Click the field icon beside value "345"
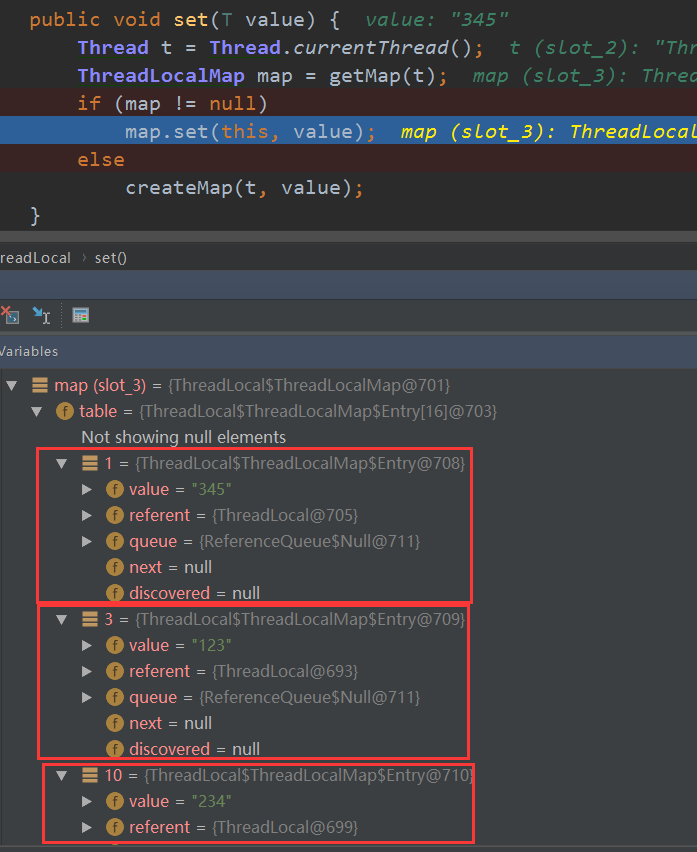Image resolution: width=697 pixels, height=852 pixels. click(116, 489)
